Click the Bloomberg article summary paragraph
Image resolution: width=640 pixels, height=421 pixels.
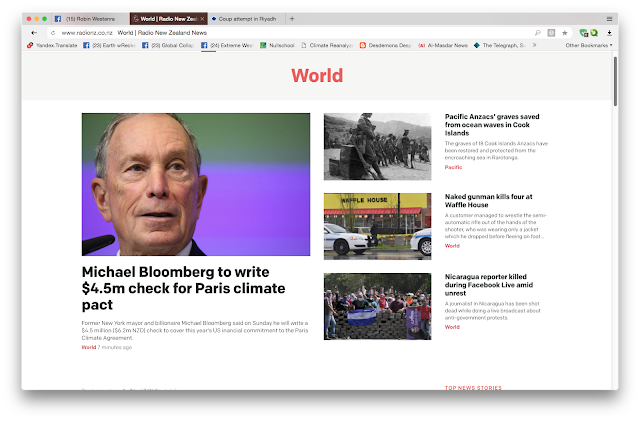[195, 330]
